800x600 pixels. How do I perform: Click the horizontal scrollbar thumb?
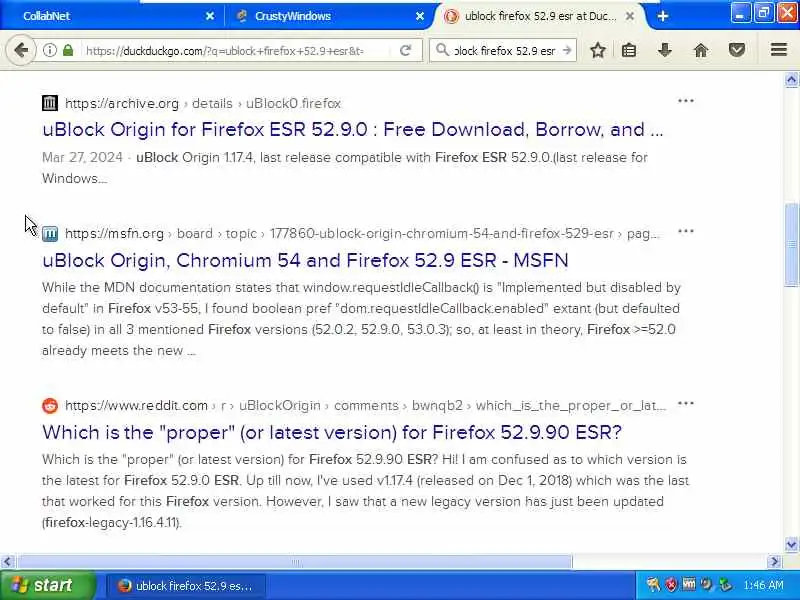295,562
